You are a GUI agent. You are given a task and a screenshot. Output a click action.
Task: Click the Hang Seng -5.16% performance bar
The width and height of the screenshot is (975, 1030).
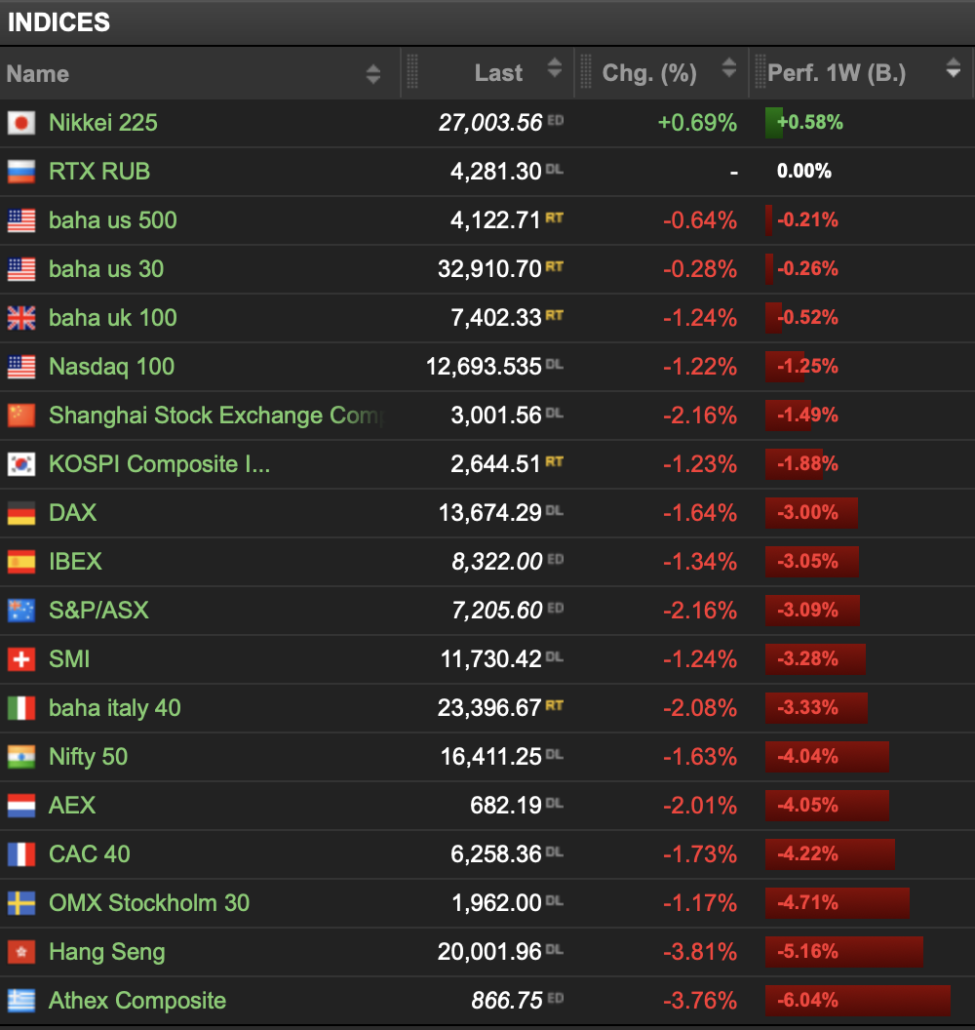pos(844,952)
